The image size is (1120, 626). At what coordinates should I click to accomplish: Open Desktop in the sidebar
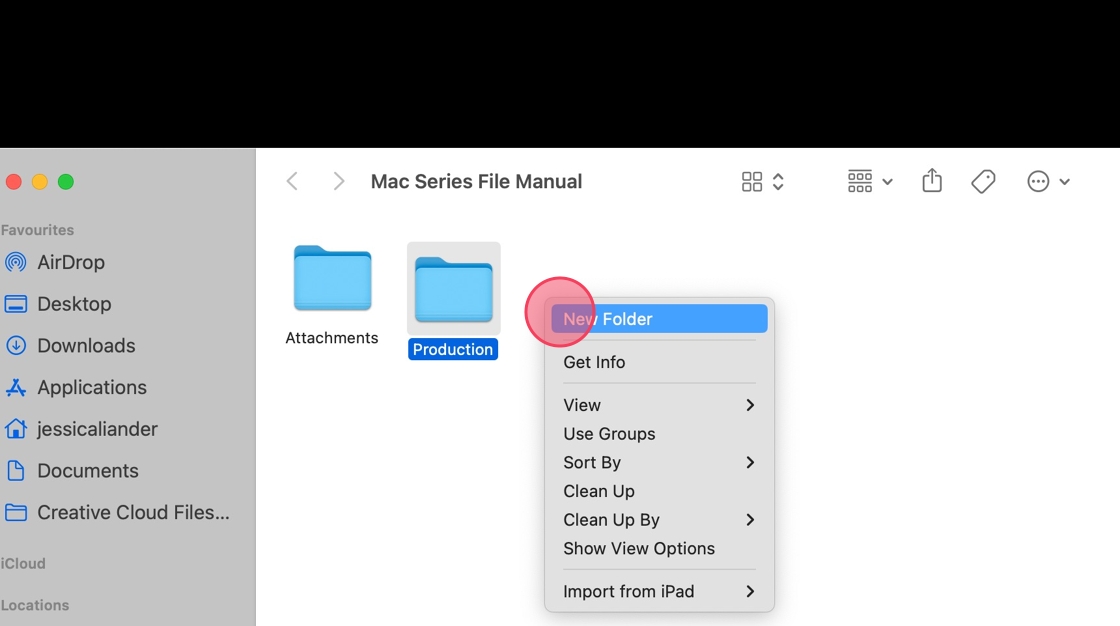point(73,304)
